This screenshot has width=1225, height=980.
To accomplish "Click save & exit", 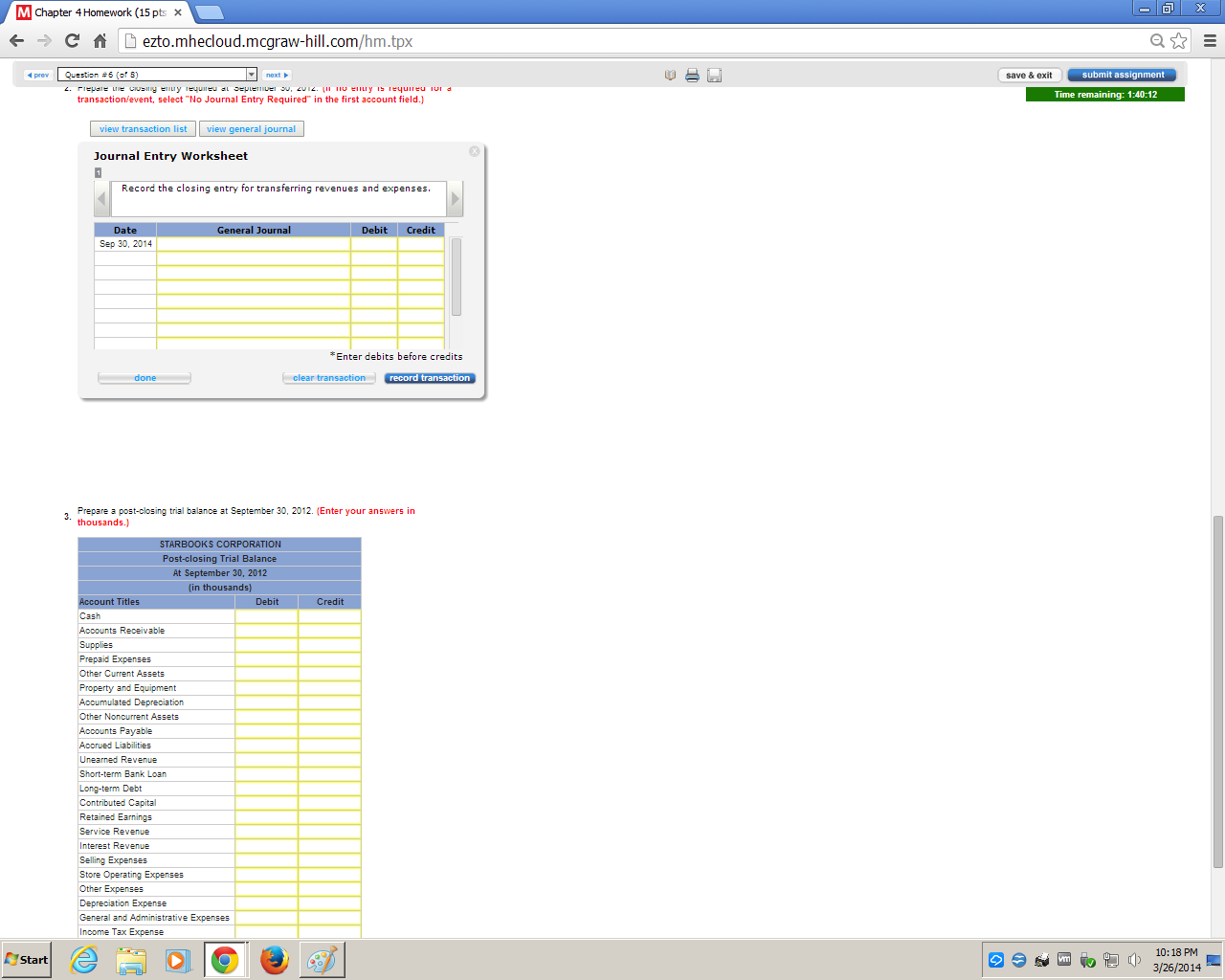I will click(x=1029, y=75).
